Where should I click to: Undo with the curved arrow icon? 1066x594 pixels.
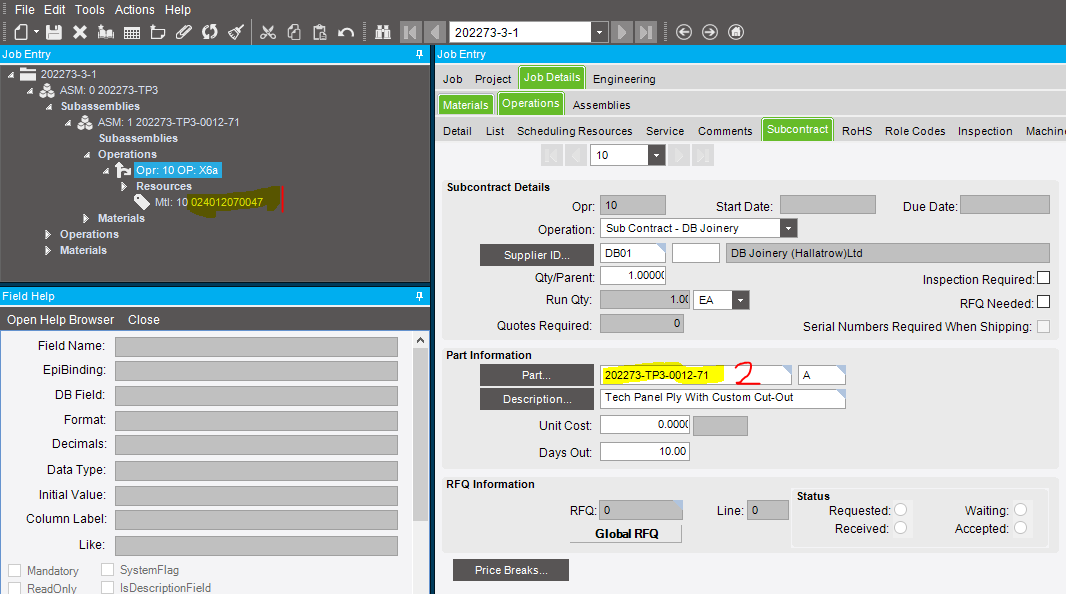(346, 32)
